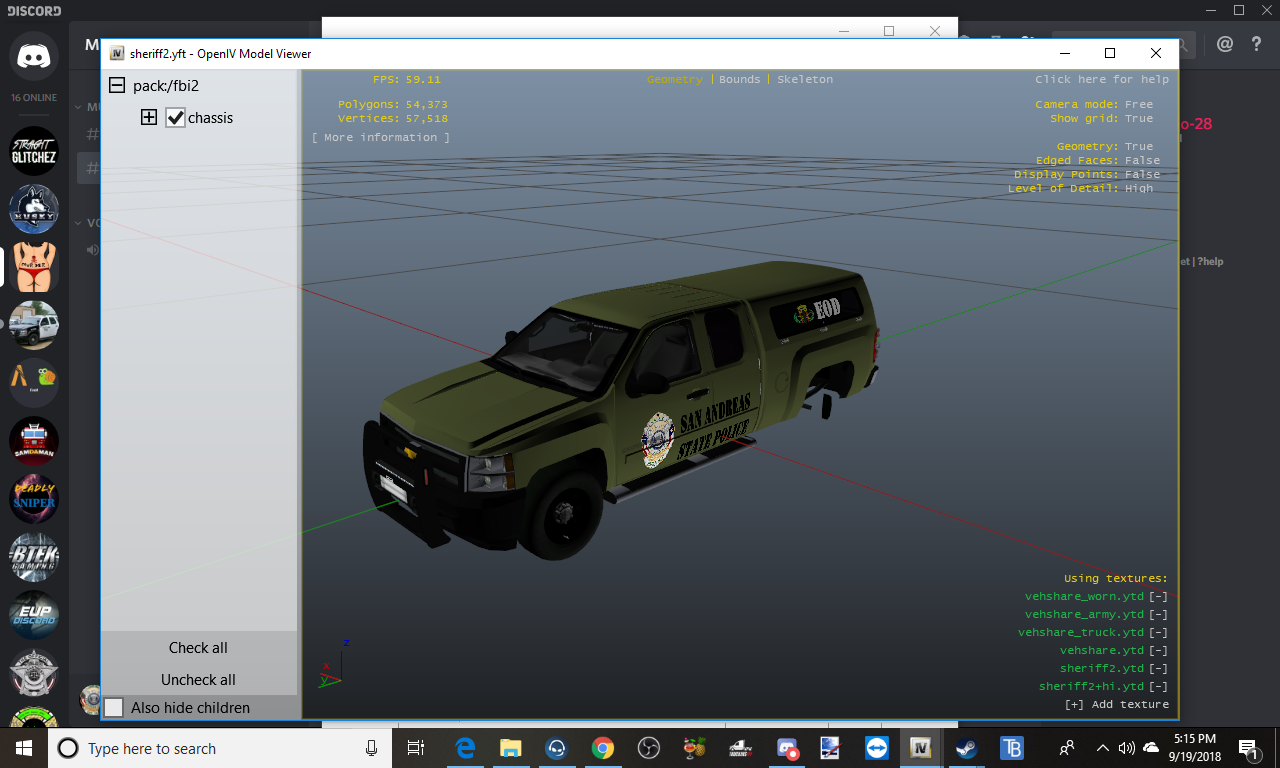Click the OpenIV taskbar icon
The height and width of the screenshot is (768, 1280).
pyautogui.click(x=920, y=748)
